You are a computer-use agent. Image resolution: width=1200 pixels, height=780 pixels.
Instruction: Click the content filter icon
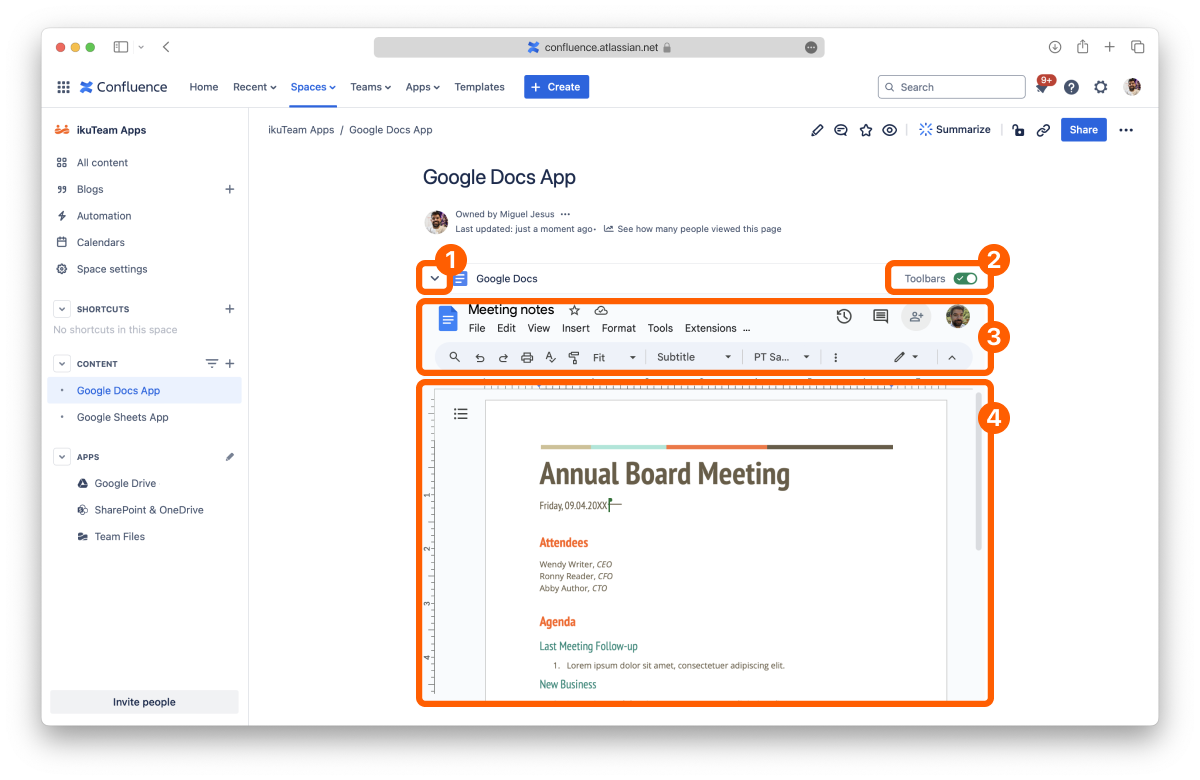pyautogui.click(x=211, y=364)
